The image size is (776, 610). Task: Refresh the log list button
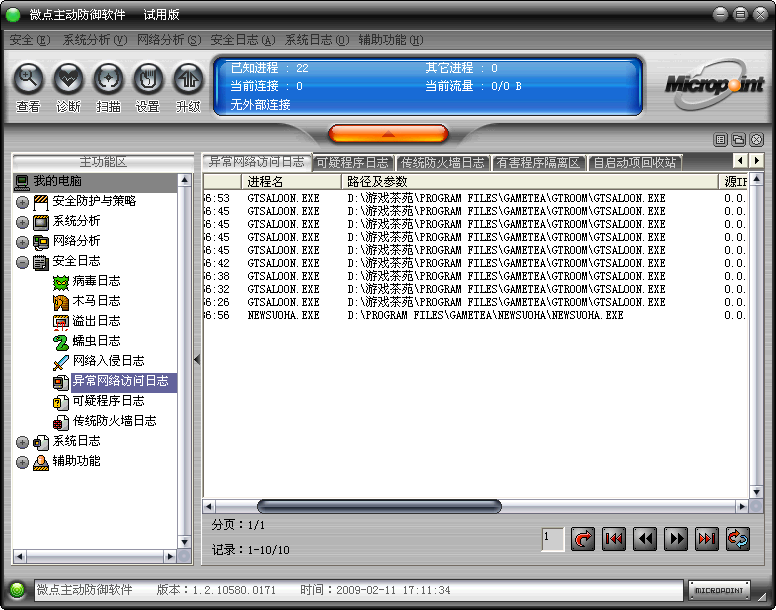[738, 539]
